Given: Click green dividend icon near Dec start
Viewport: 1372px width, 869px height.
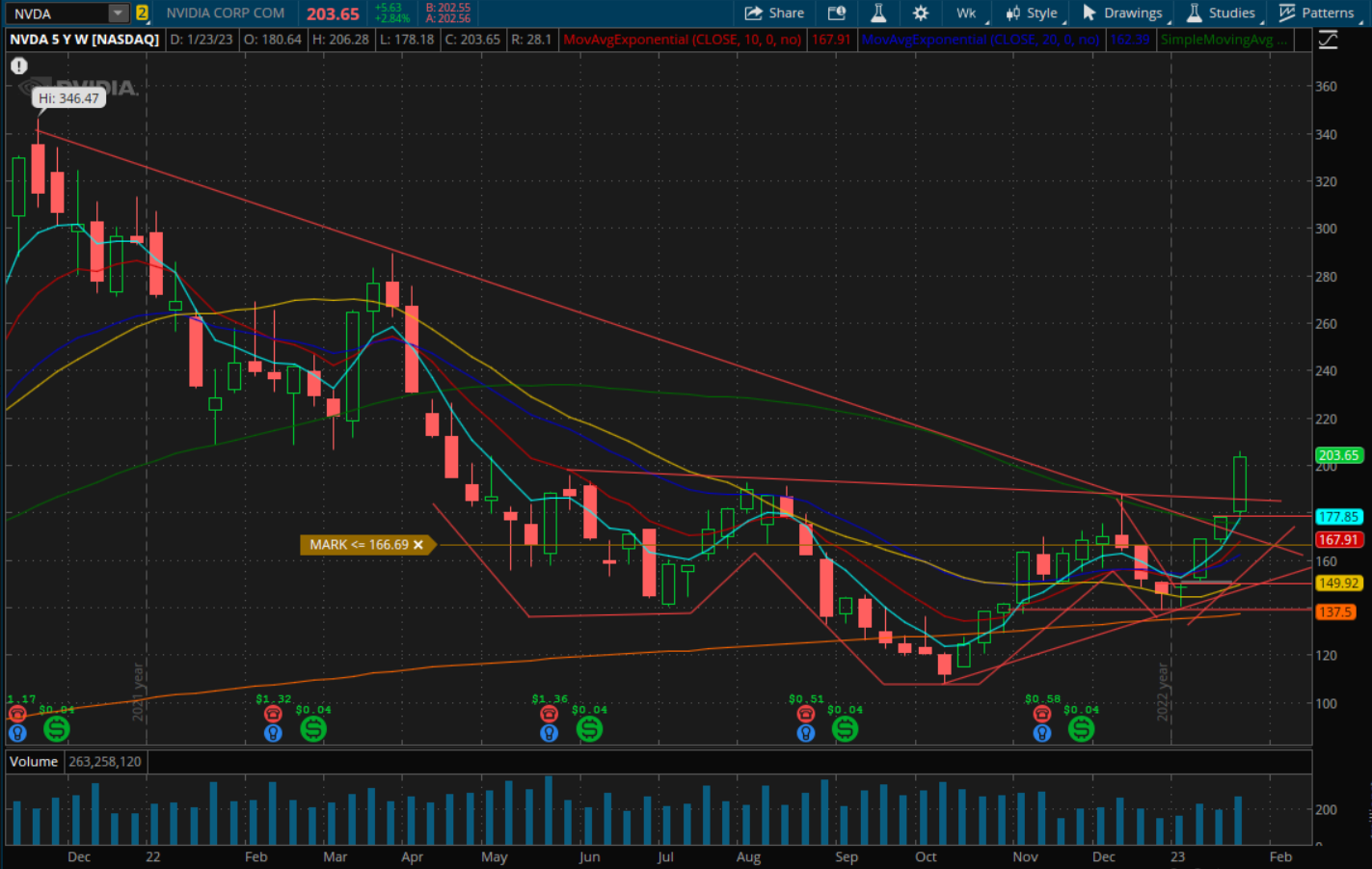Looking at the screenshot, I should (x=57, y=729).
